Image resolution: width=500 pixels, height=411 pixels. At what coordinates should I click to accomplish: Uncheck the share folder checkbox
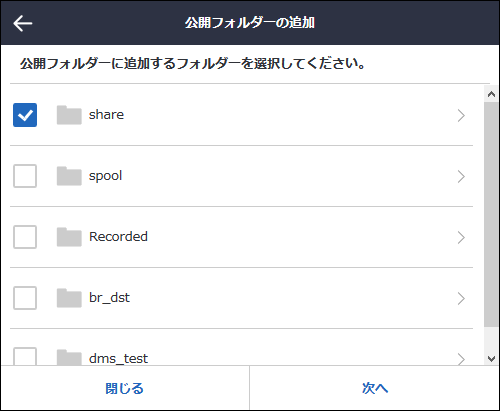coord(25,115)
